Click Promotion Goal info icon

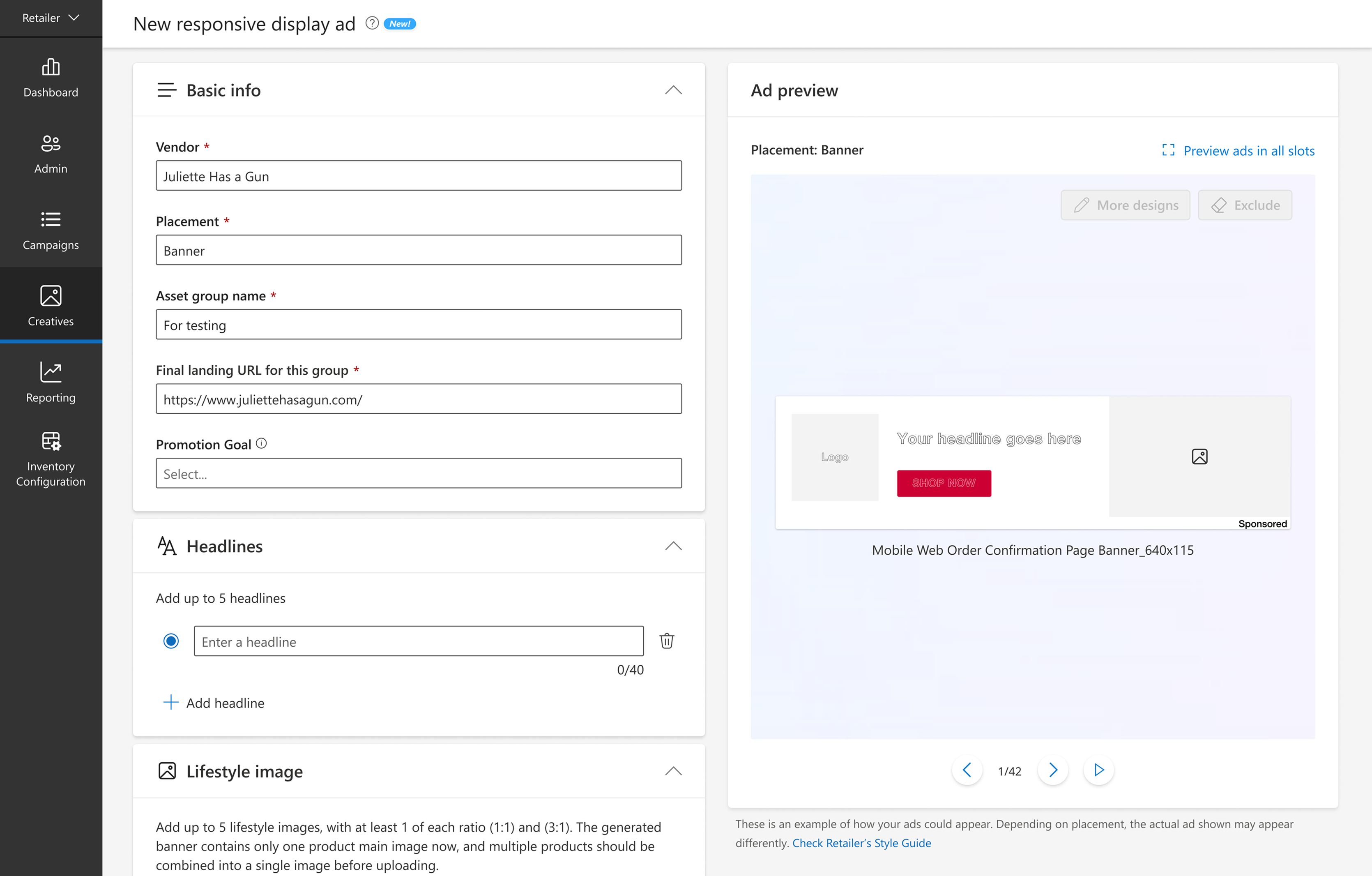261,443
